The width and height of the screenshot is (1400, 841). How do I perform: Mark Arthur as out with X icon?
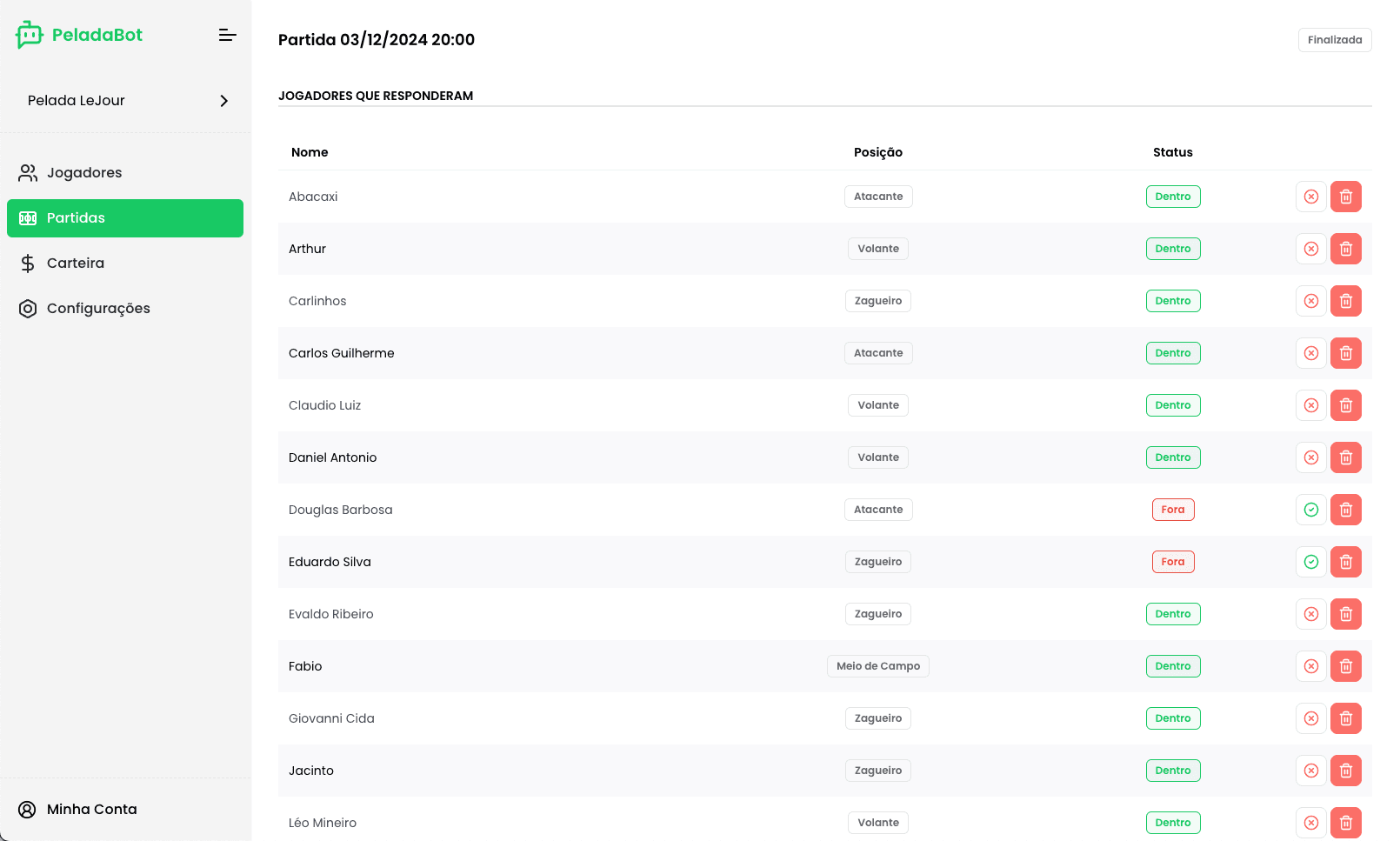pos(1310,249)
